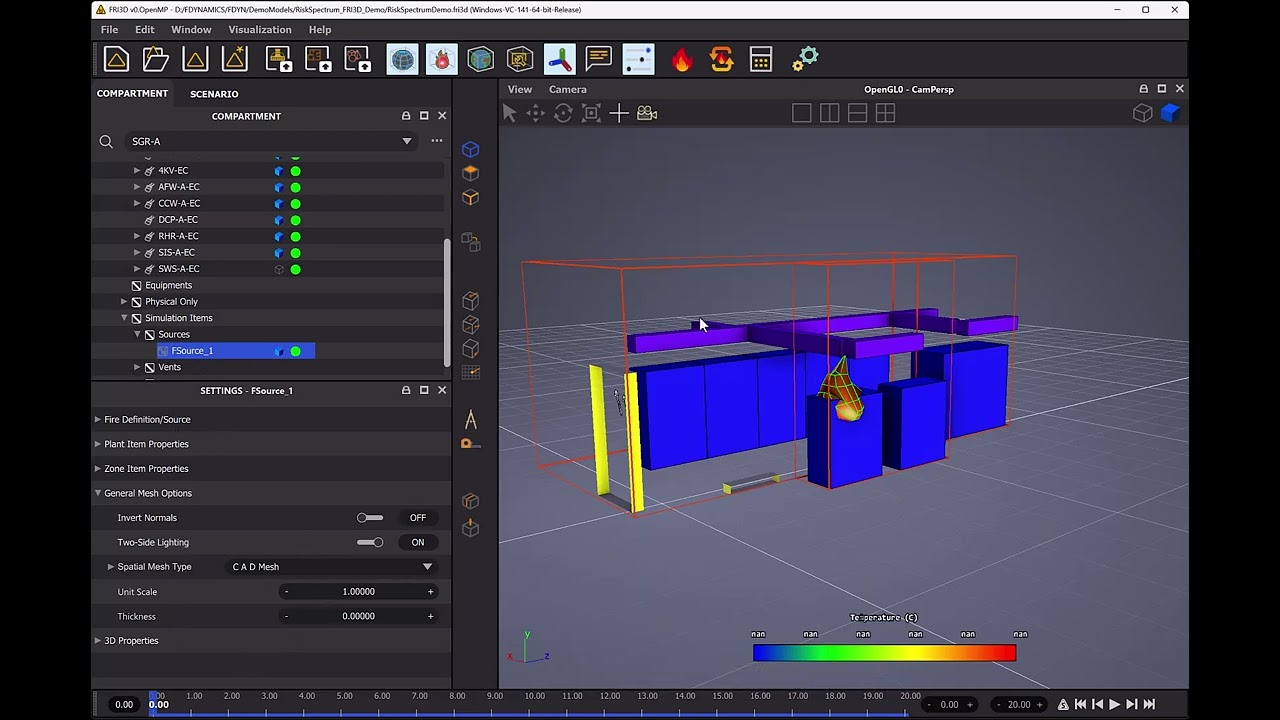1280x720 pixels.
Task: Toggle green visibility dot for AFW-A-EC
Action: tap(295, 187)
